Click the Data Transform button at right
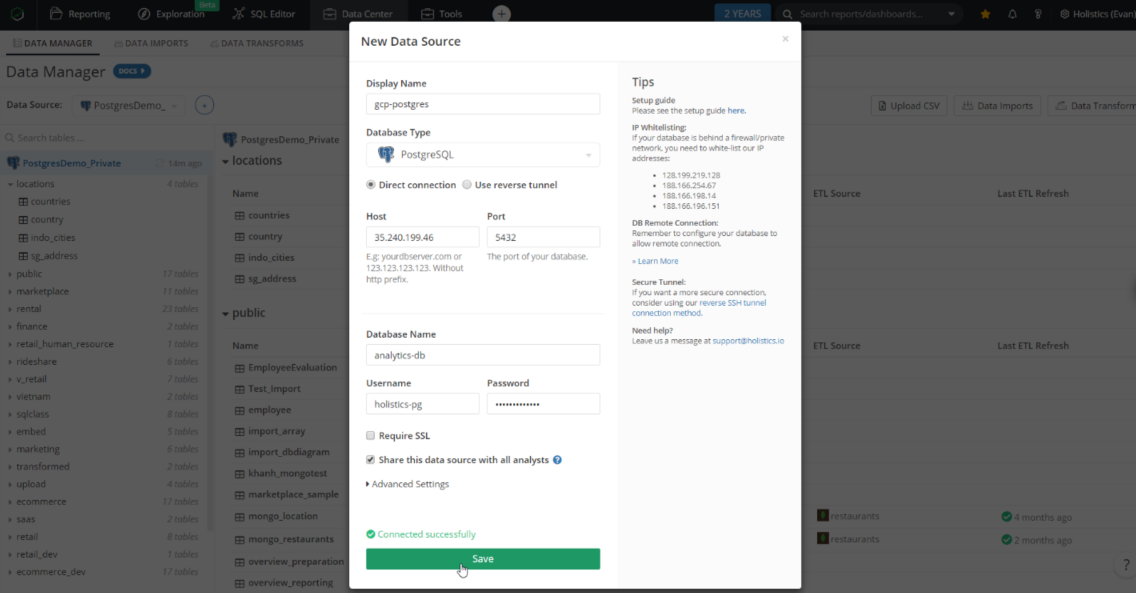The image size is (1136, 593). pos(1093,106)
